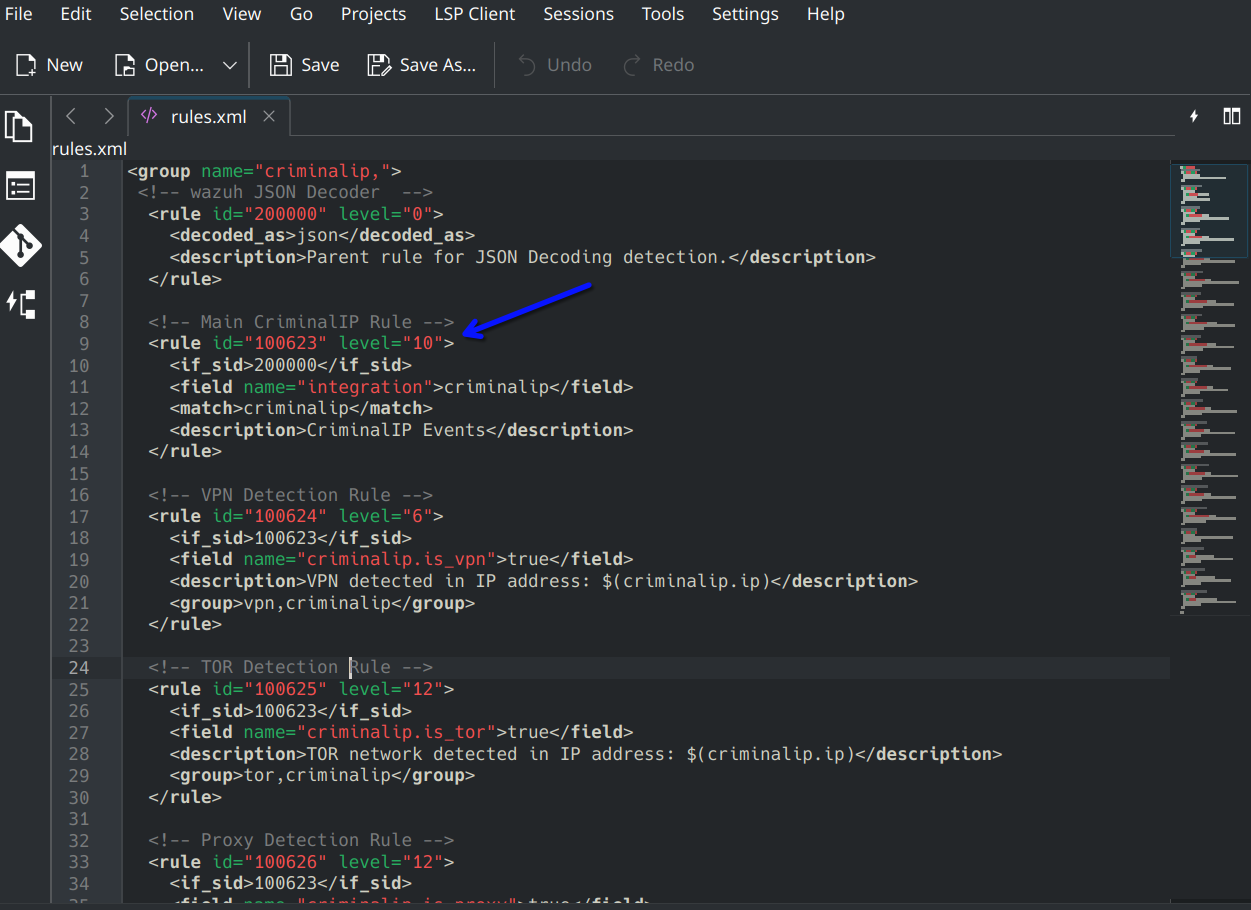Open the Projects menu
1251x910 pixels.
point(373,14)
